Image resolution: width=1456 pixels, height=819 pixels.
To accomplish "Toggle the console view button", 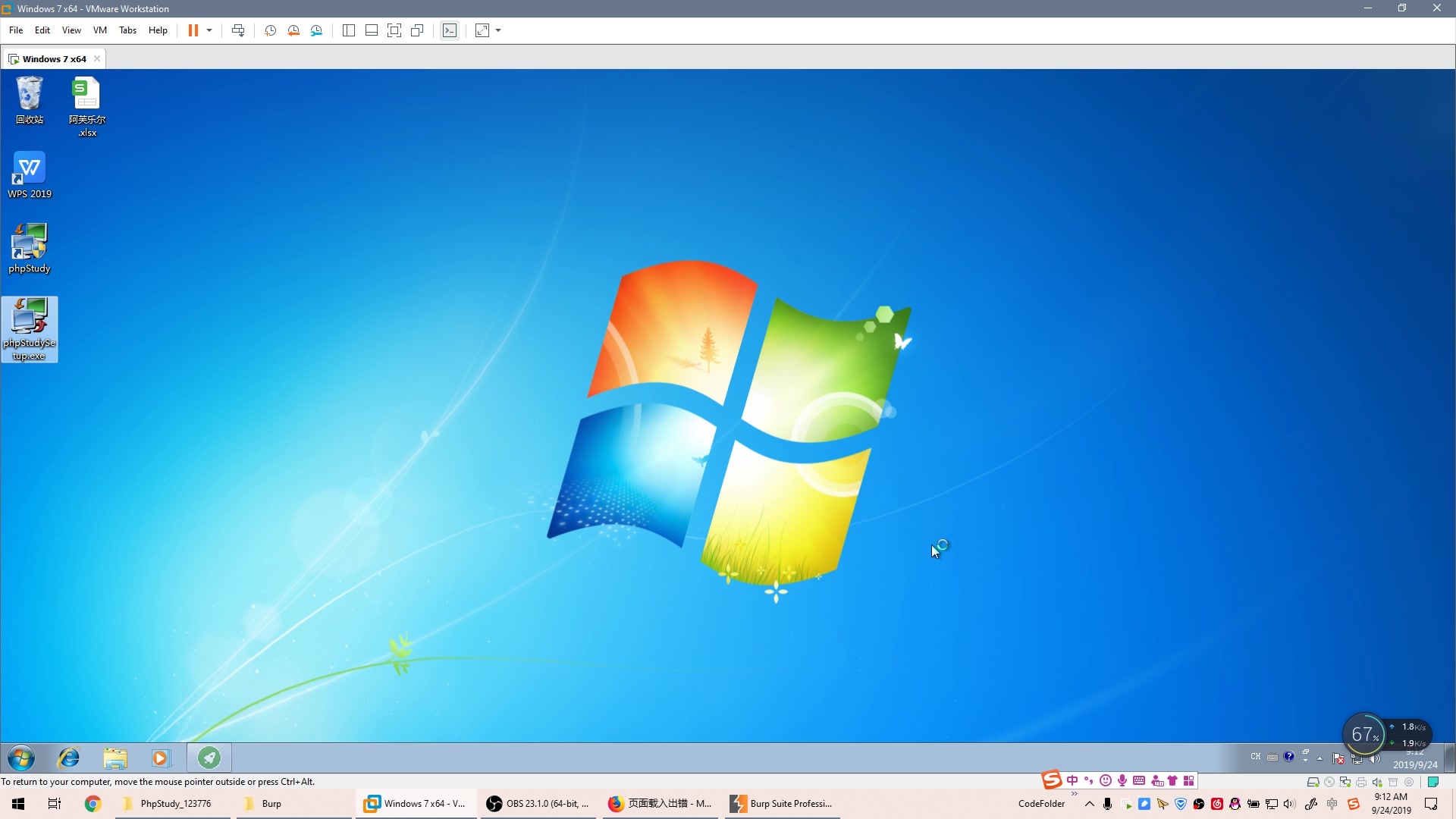I will 450,30.
